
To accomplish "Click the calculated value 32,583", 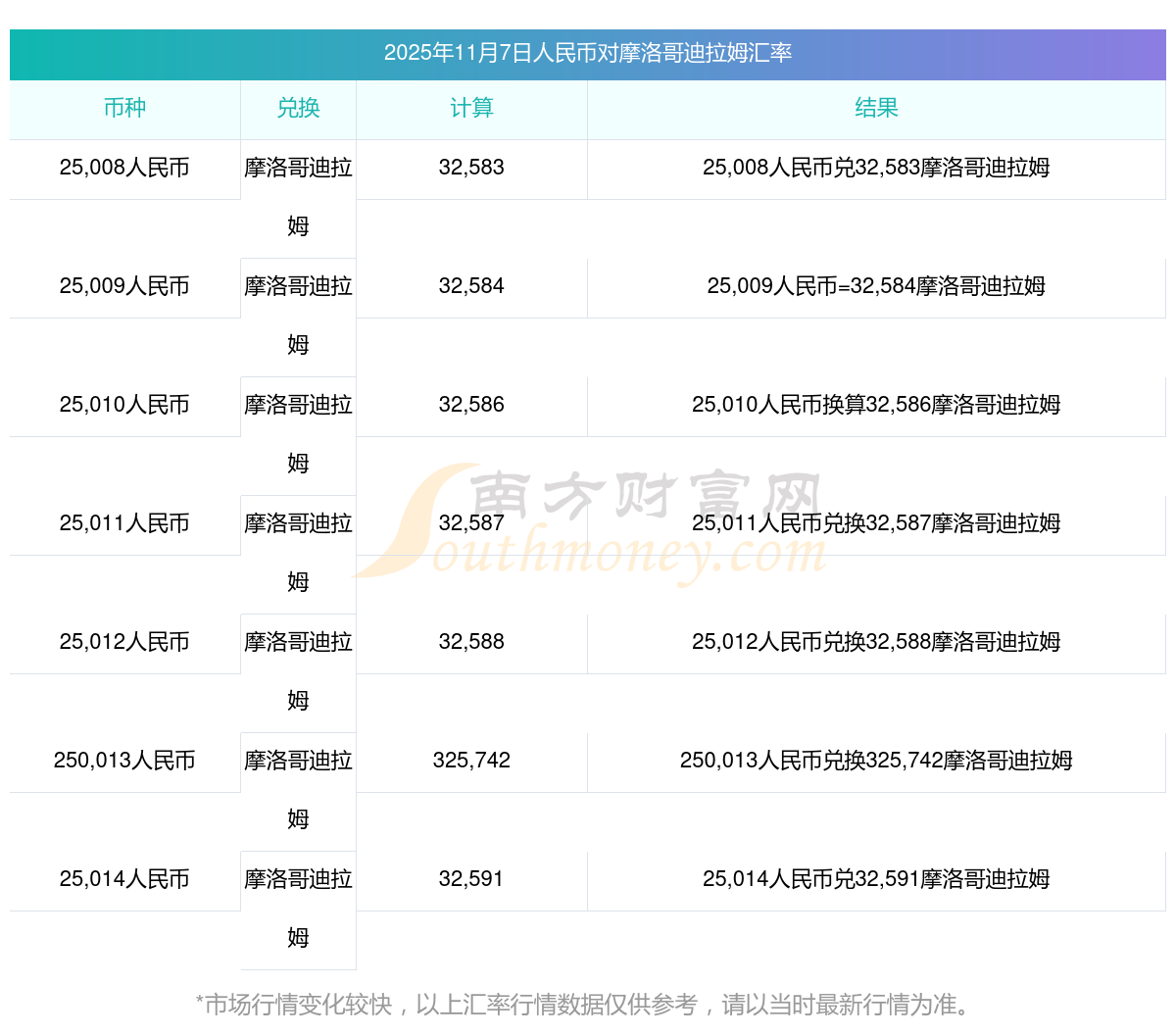I will pos(471,168).
